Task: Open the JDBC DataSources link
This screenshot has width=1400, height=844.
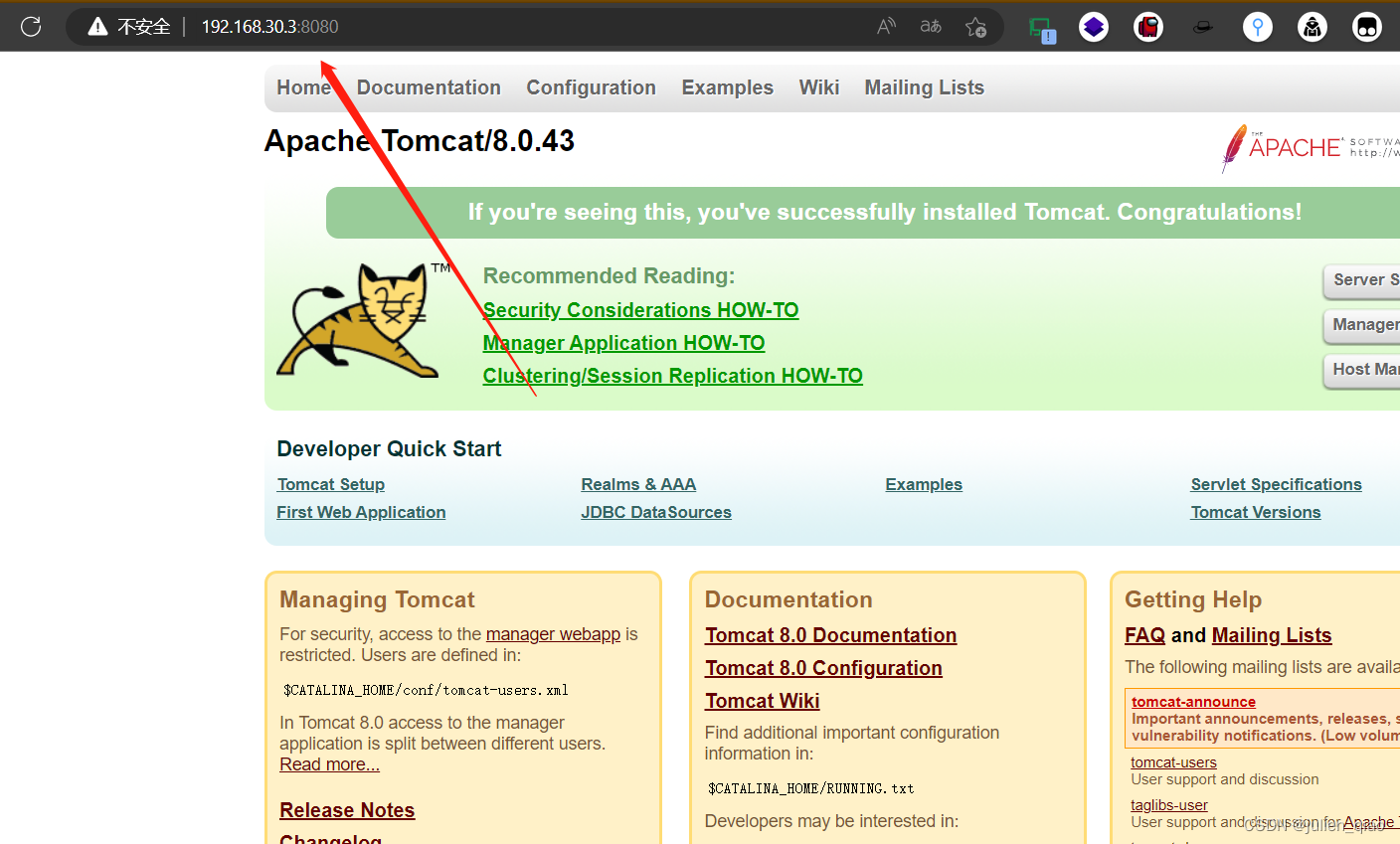Action: coord(656,512)
